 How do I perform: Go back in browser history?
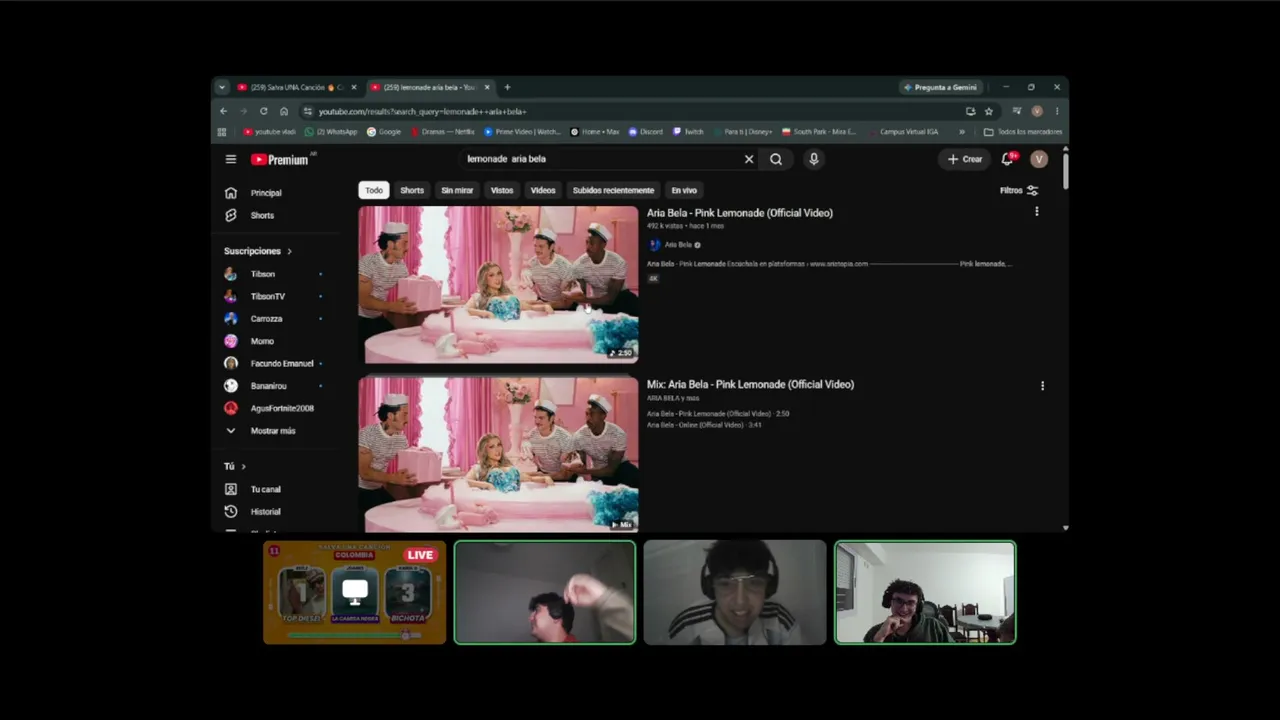coord(223,111)
